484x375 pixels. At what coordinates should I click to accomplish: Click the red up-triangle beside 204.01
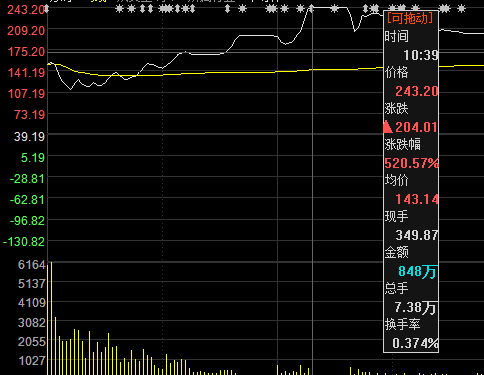(388, 127)
